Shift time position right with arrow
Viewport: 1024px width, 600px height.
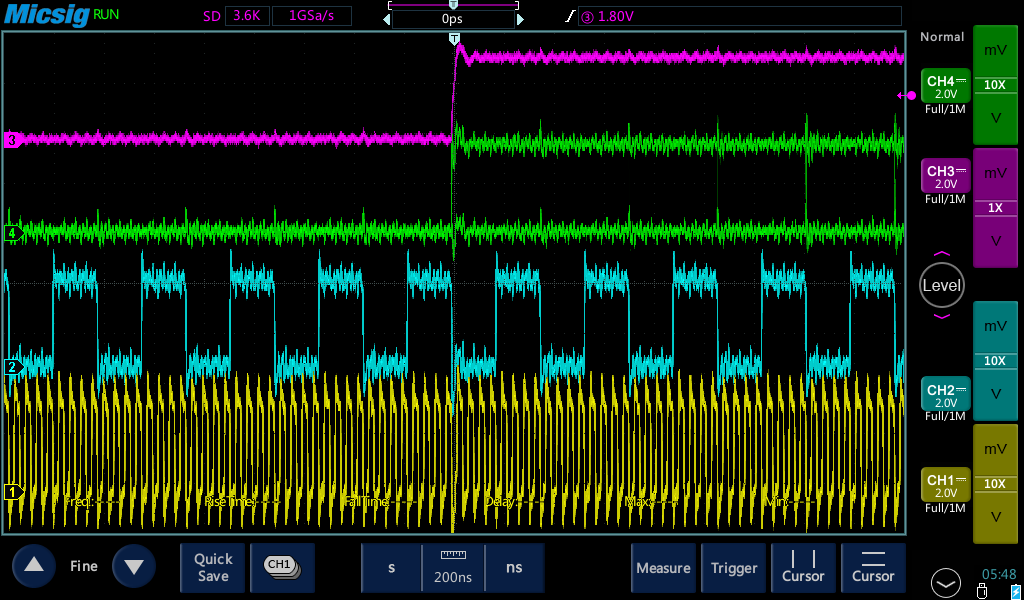(x=520, y=19)
